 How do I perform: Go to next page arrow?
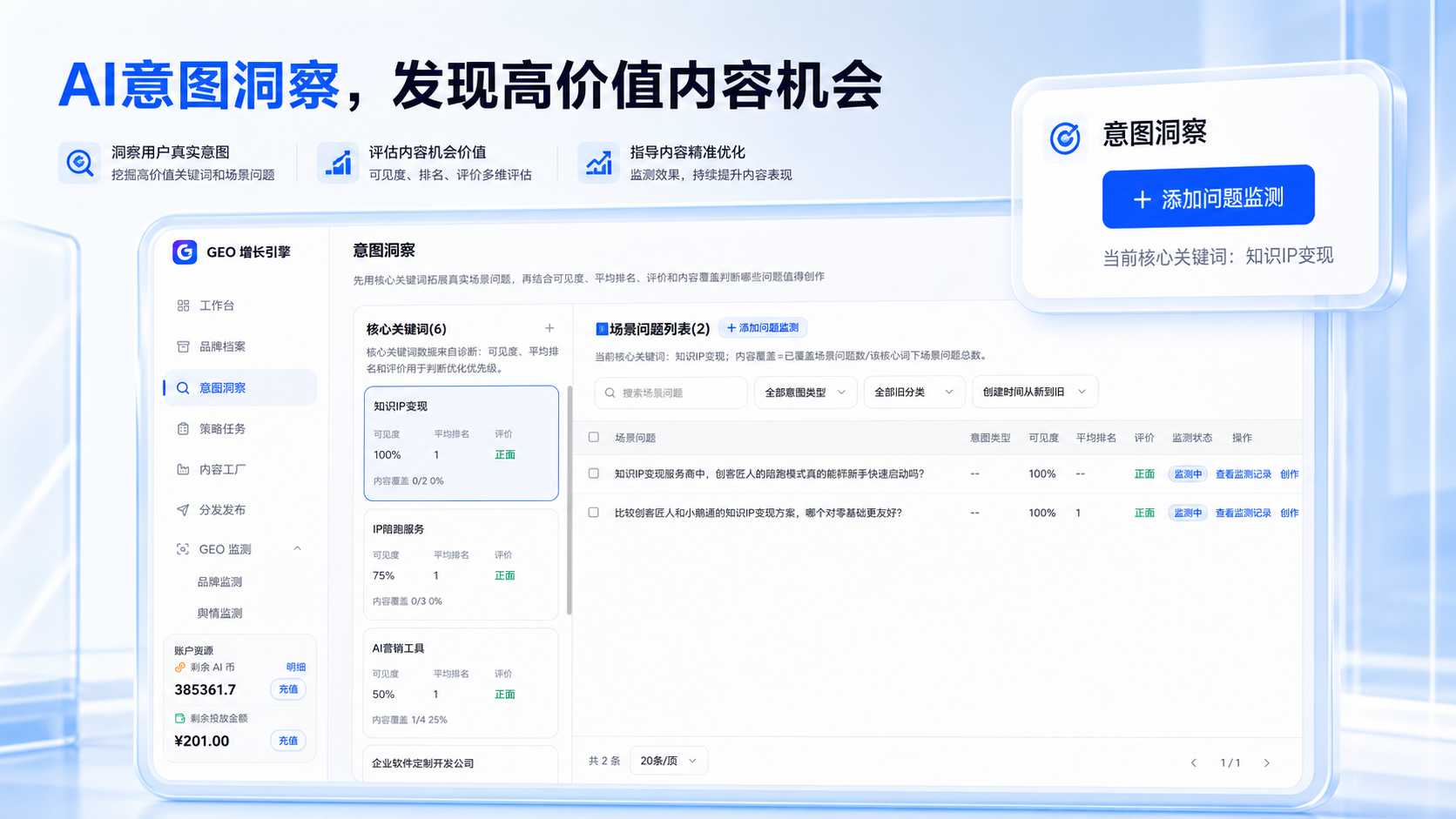[1267, 763]
